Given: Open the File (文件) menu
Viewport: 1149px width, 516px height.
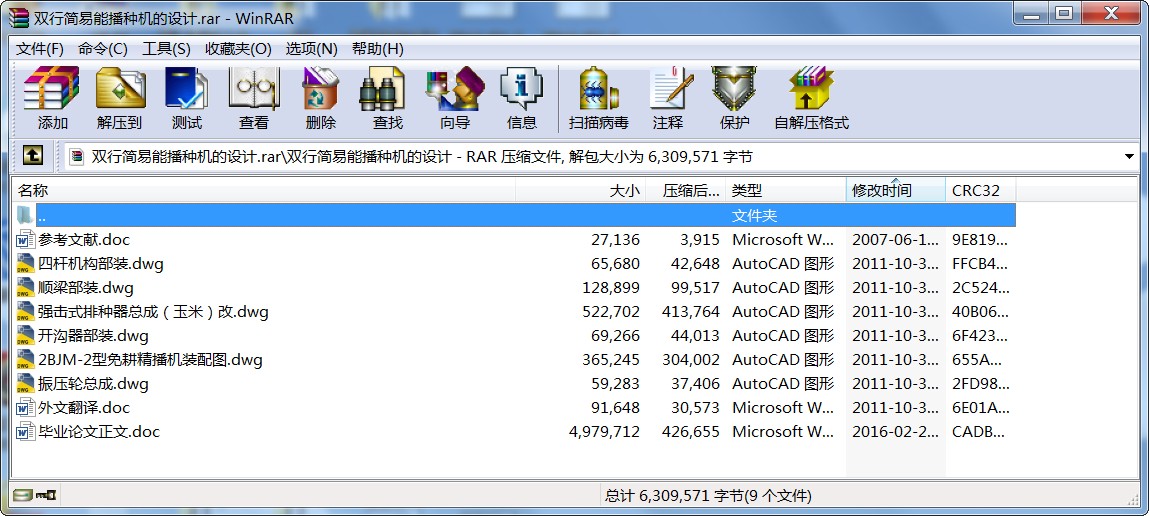Looking at the screenshot, I should click(x=40, y=49).
